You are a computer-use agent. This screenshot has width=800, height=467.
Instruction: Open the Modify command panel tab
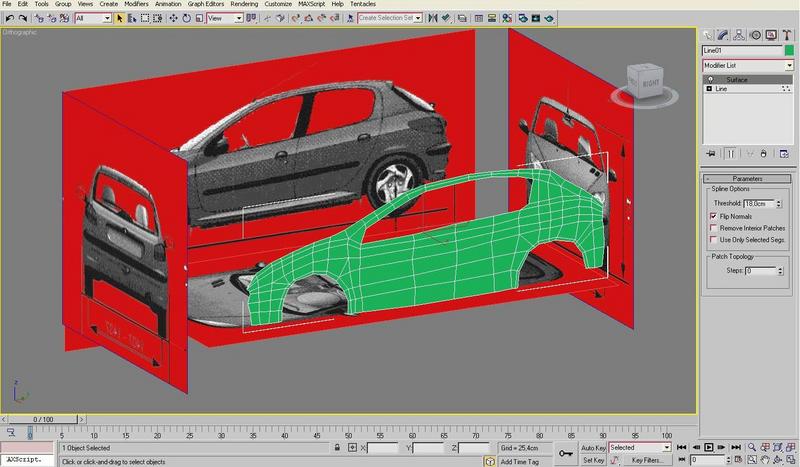pyautogui.click(x=723, y=35)
